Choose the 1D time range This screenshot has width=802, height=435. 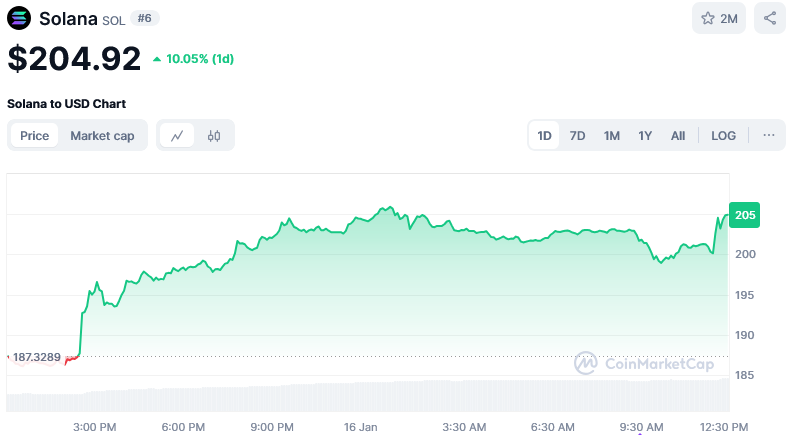click(544, 136)
